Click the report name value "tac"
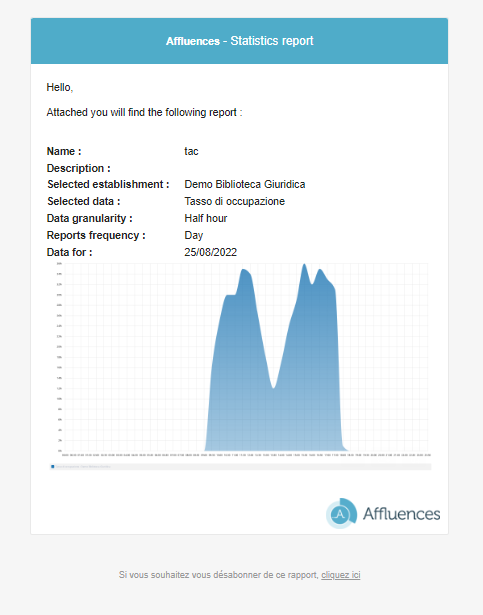The height and width of the screenshot is (615, 483). tap(191, 151)
